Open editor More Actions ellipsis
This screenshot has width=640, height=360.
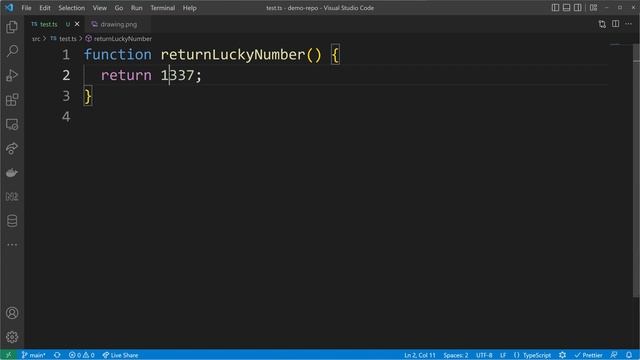click(629, 24)
